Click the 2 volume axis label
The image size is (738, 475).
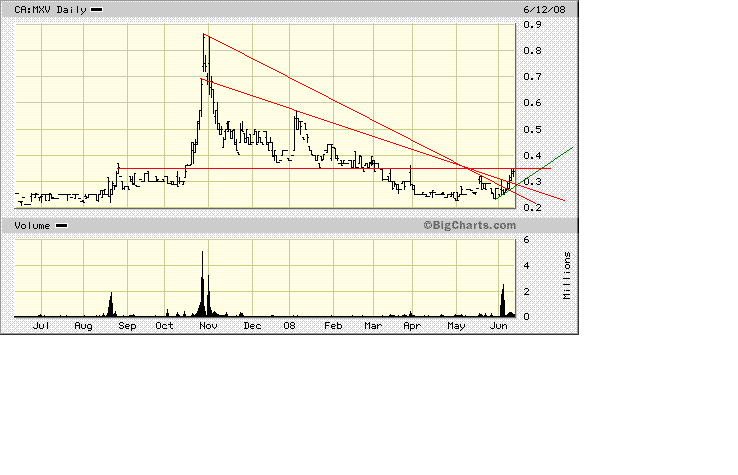[527, 292]
